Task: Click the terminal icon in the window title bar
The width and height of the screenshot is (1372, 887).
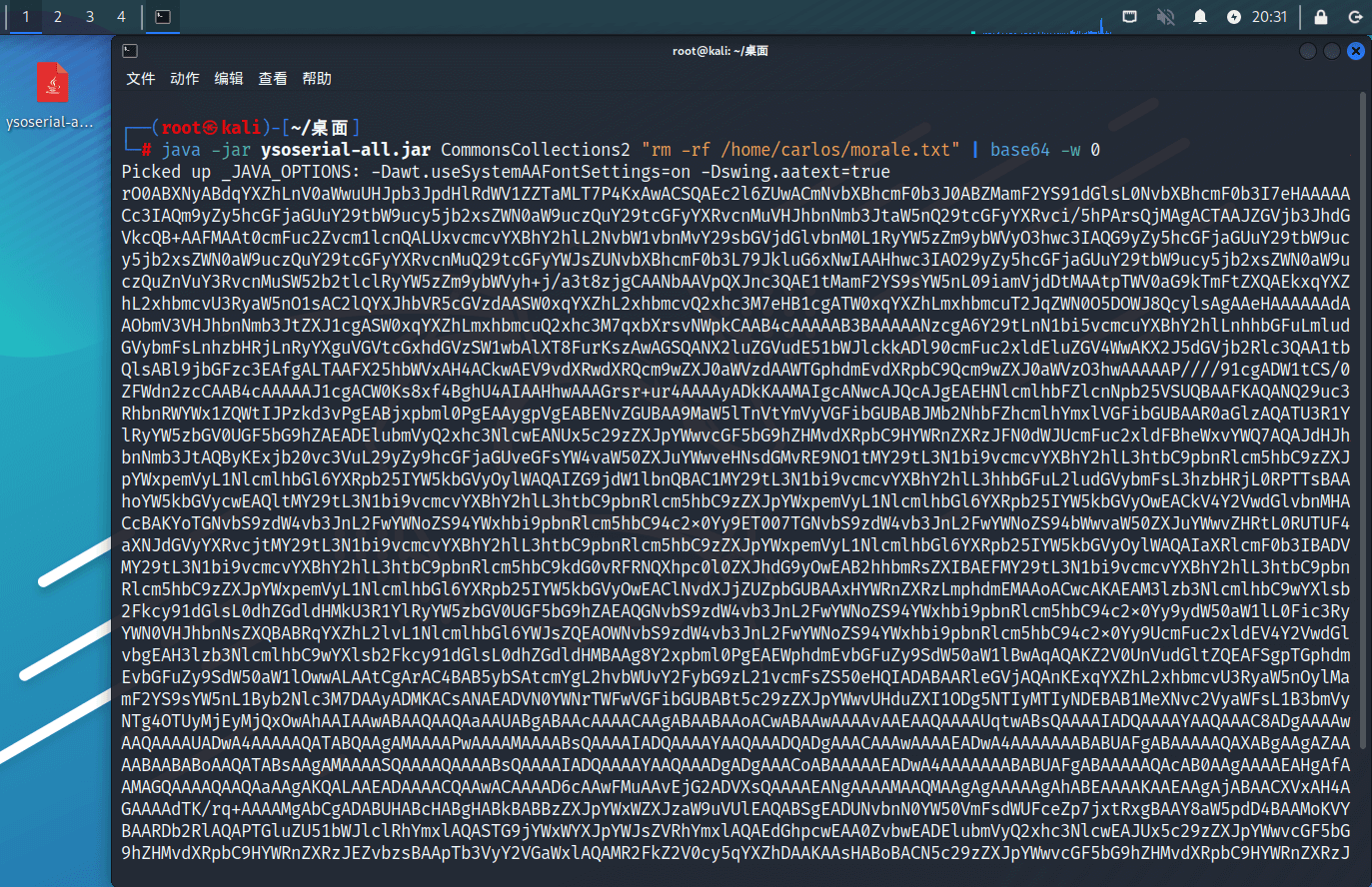Action: click(x=130, y=51)
